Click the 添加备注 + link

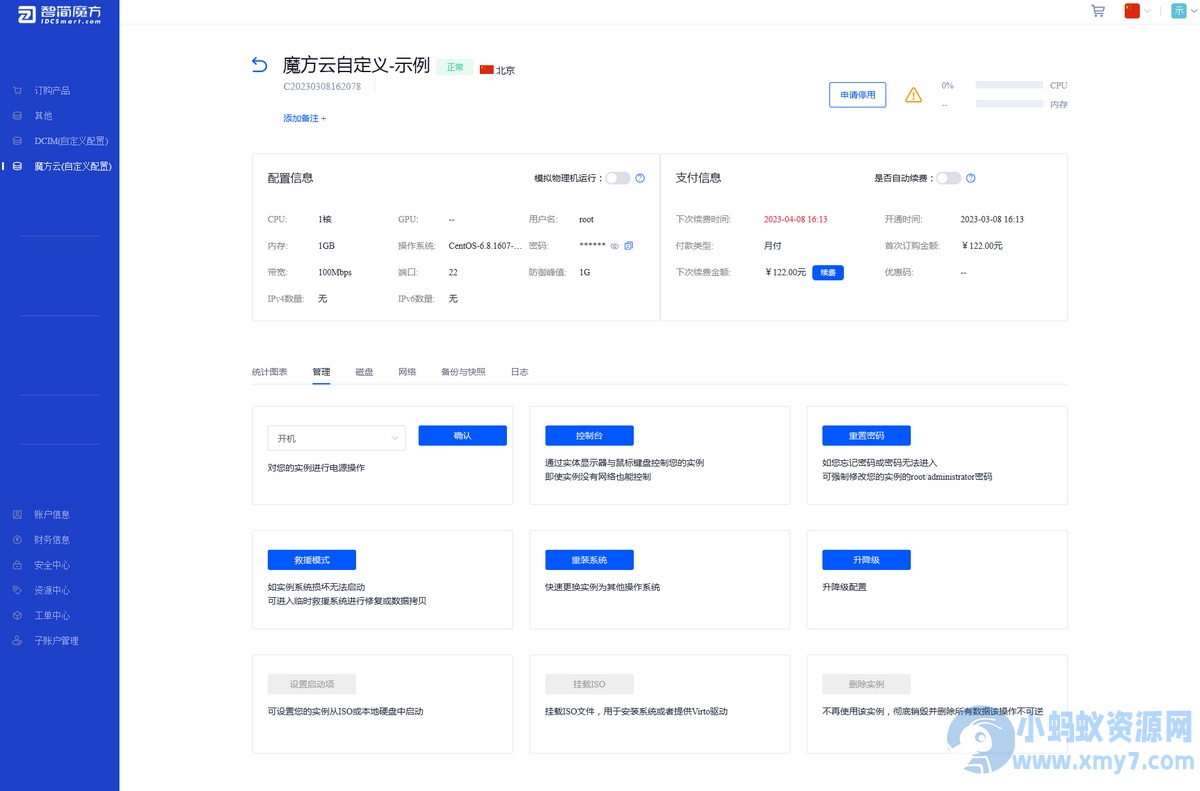304,118
